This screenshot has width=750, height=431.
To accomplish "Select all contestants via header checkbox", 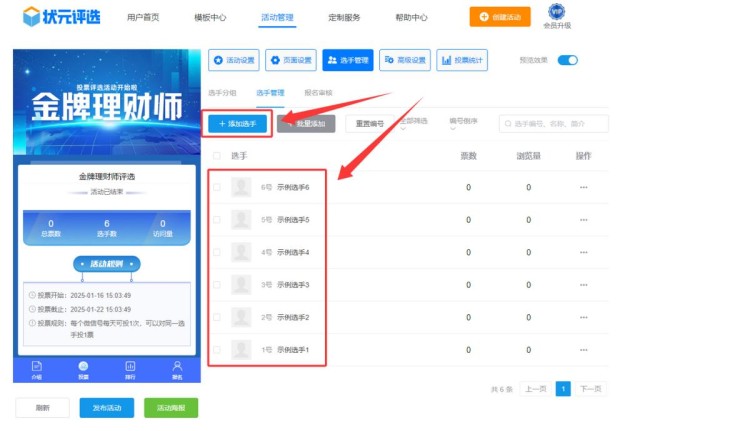I will [217, 156].
